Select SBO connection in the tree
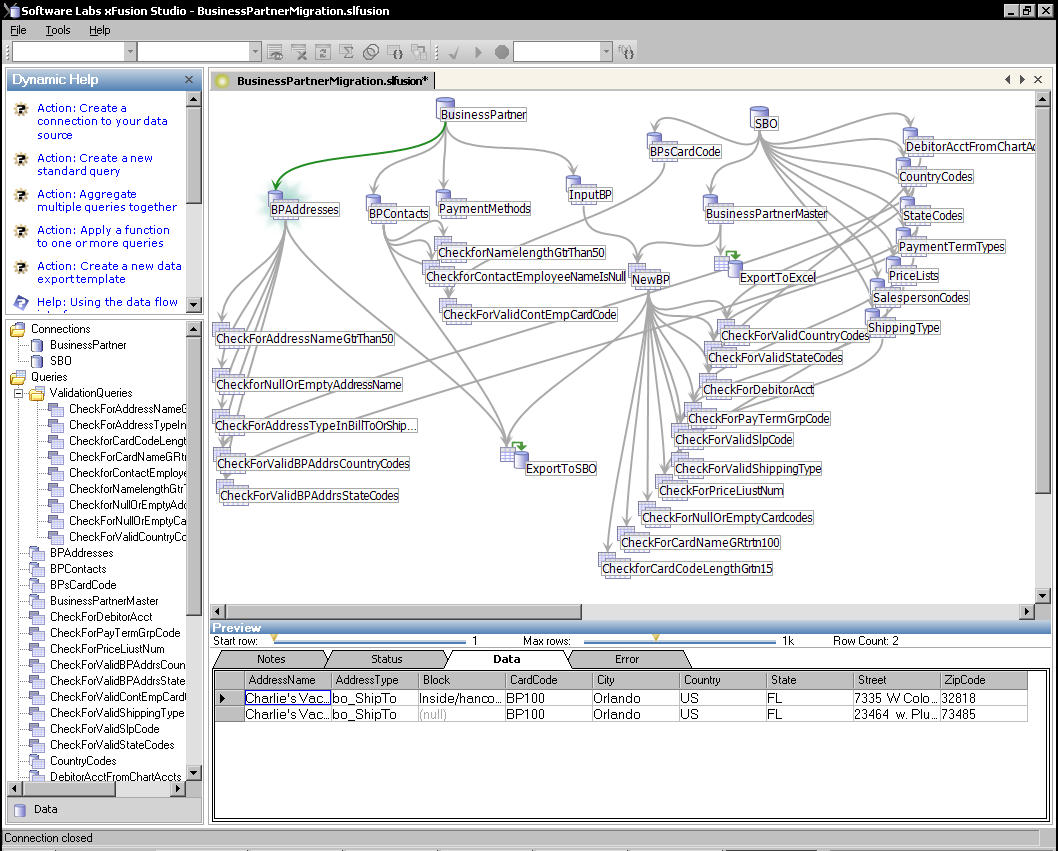This screenshot has width=1058, height=851. coord(61,361)
